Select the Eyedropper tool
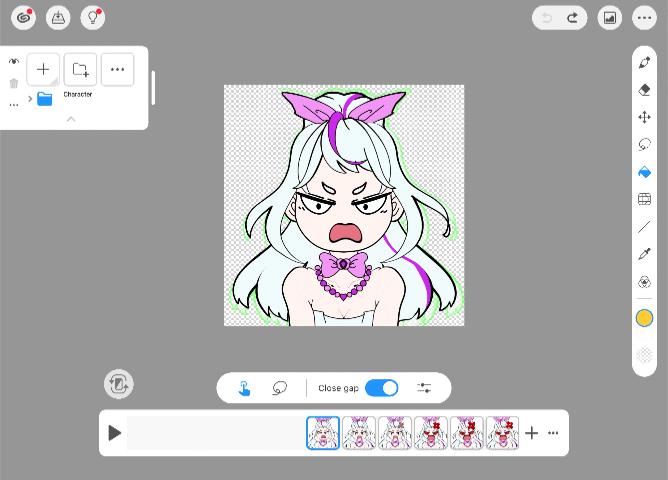668x480 pixels. pos(644,254)
